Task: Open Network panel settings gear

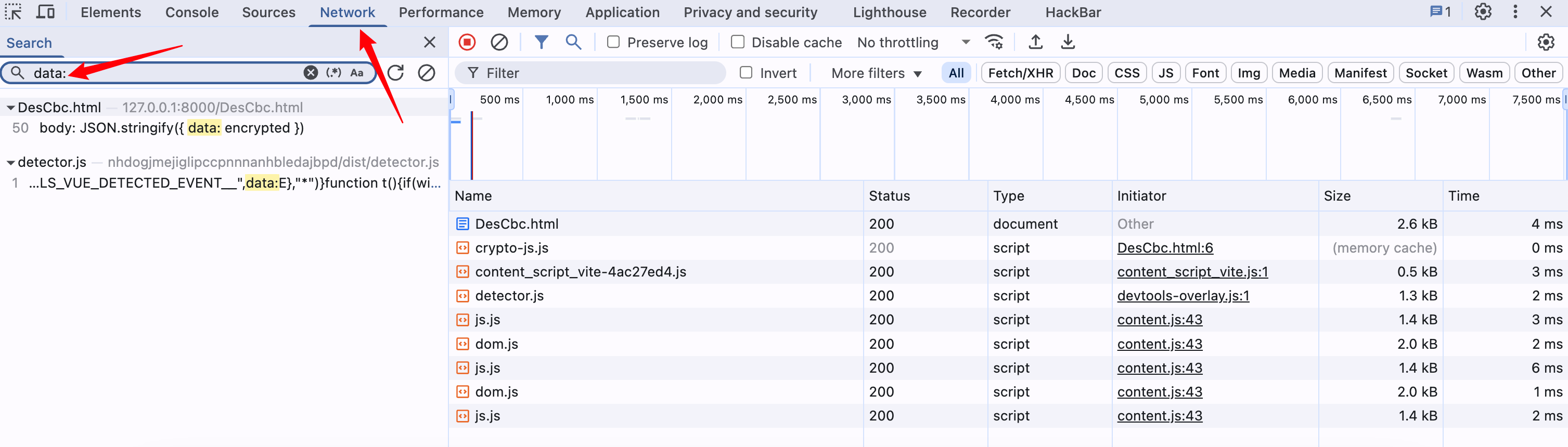Action: 1546,42
